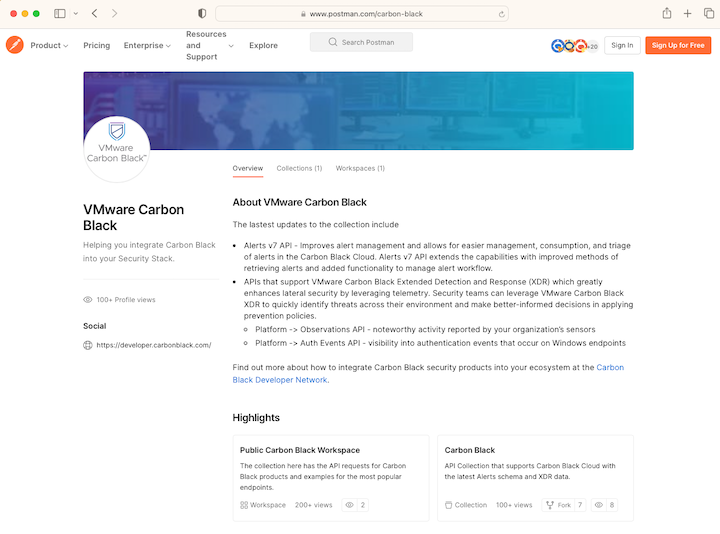Click the eye icon beside Profile views
The image size is (720, 534).
pyautogui.click(x=88, y=300)
